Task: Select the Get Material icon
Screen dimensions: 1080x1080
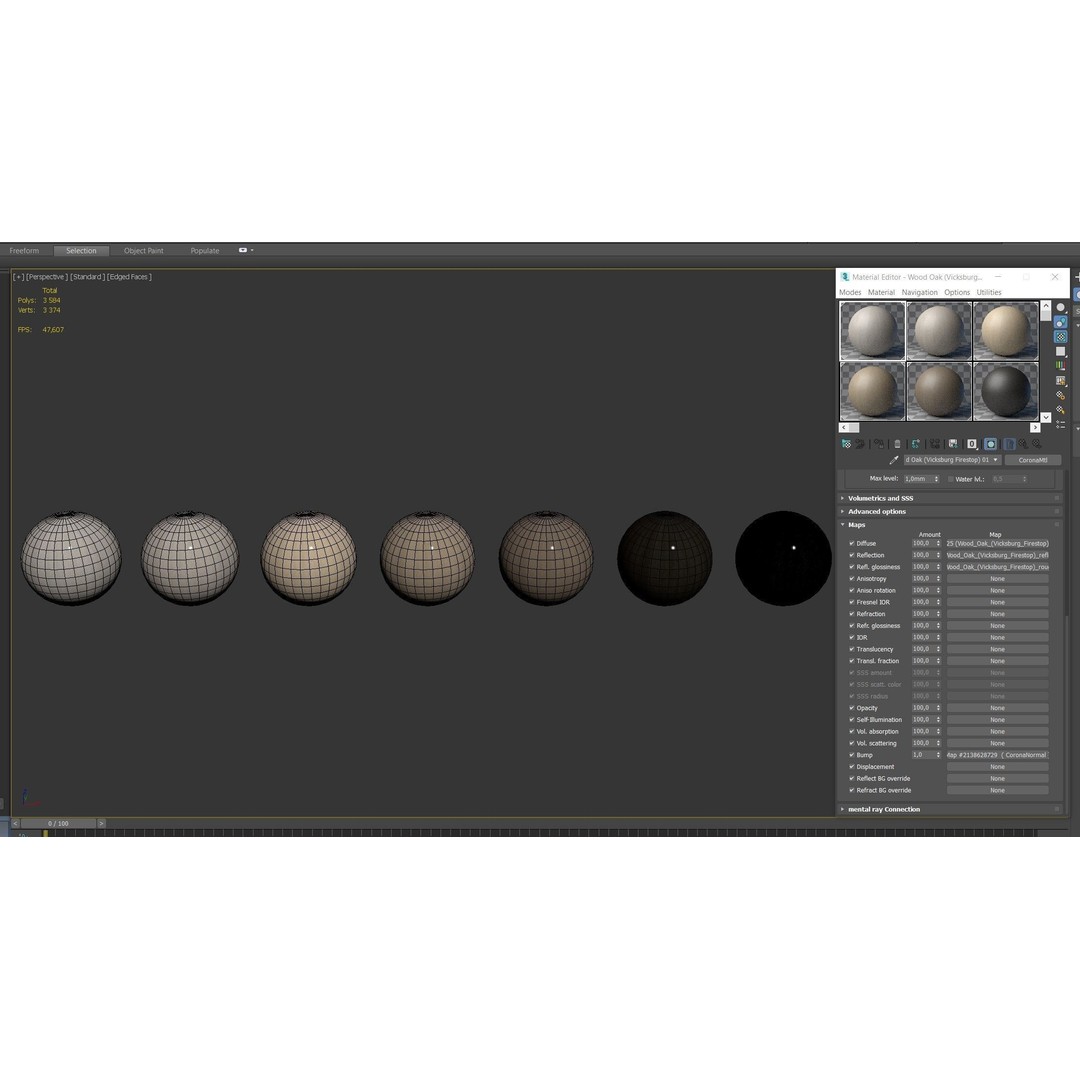Action: [846, 443]
